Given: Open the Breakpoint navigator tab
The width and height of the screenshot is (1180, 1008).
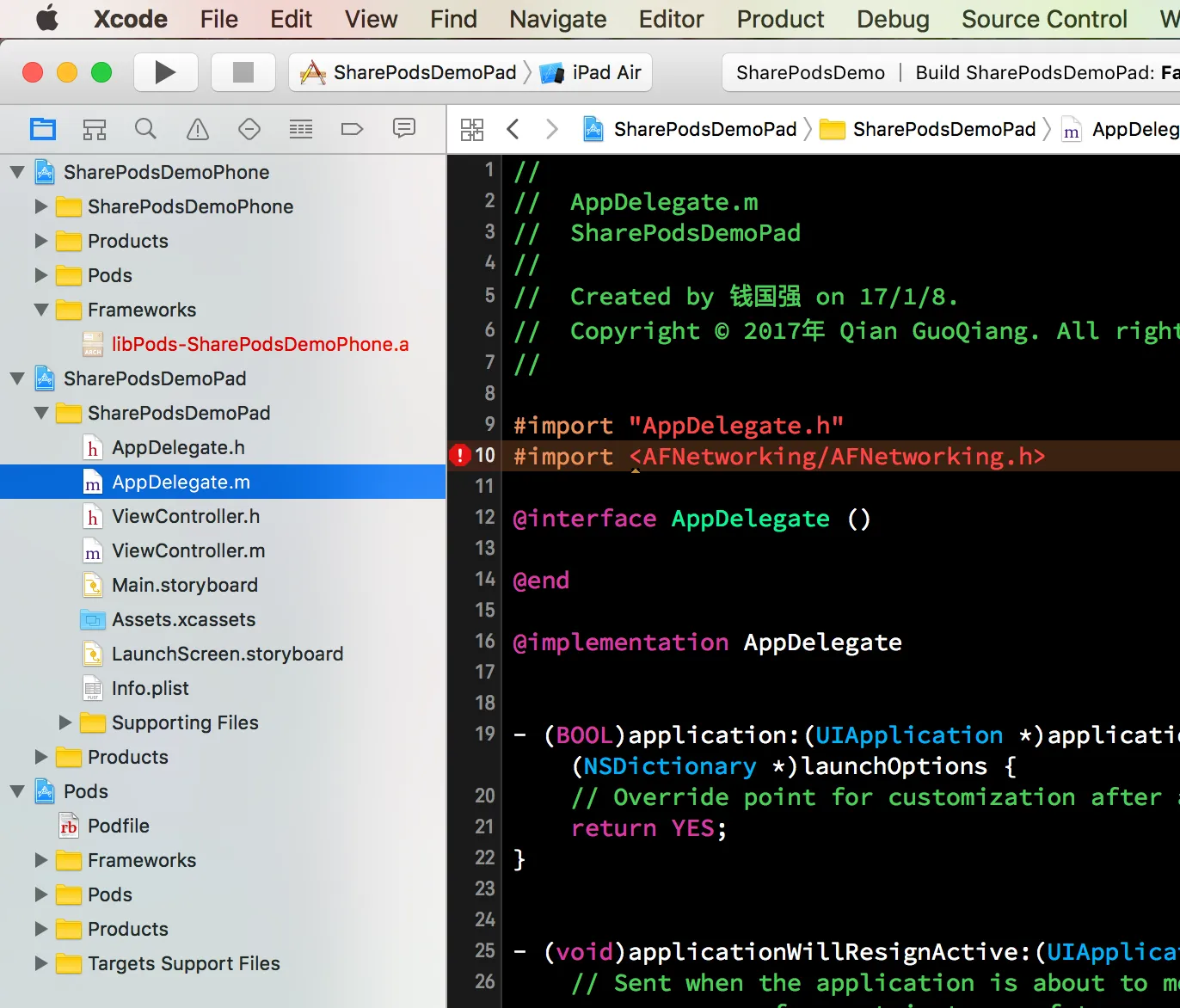Looking at the screenshot, I should click(353, 130).
